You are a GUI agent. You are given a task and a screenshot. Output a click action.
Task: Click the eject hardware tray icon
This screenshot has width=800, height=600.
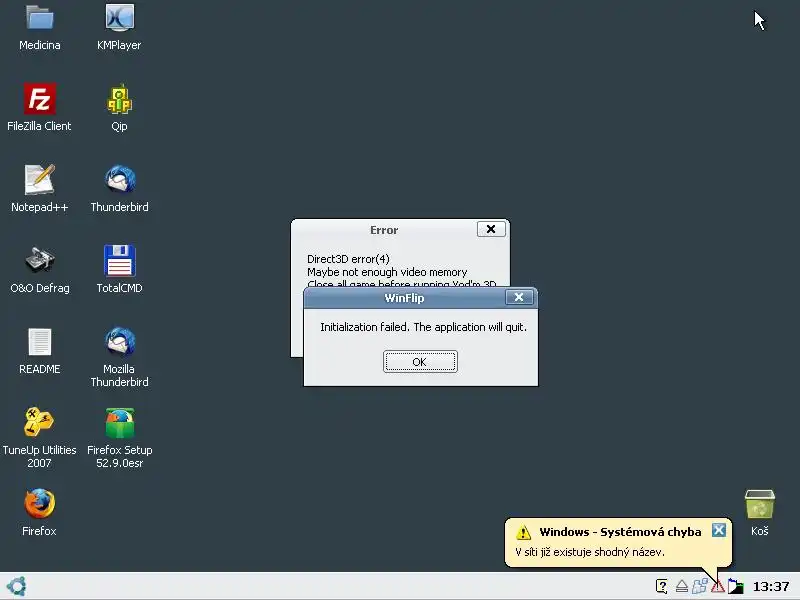682,587
